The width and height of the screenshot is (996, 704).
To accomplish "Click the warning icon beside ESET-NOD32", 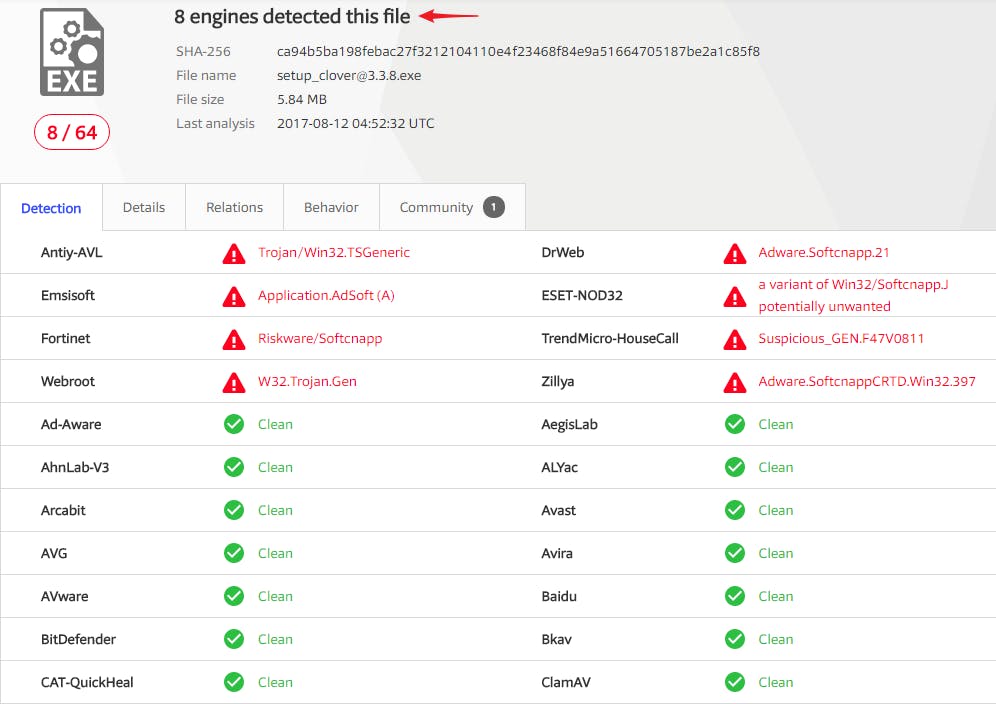I will coord(735,294).
